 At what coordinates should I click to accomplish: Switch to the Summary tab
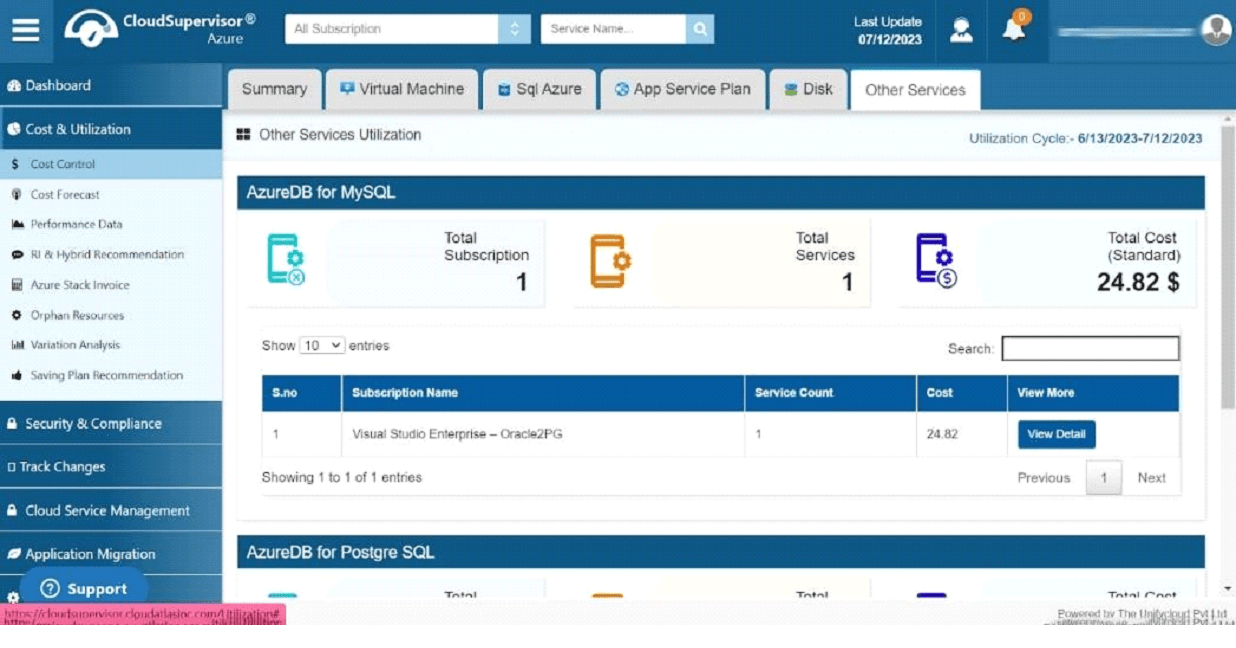click(274, 89)
